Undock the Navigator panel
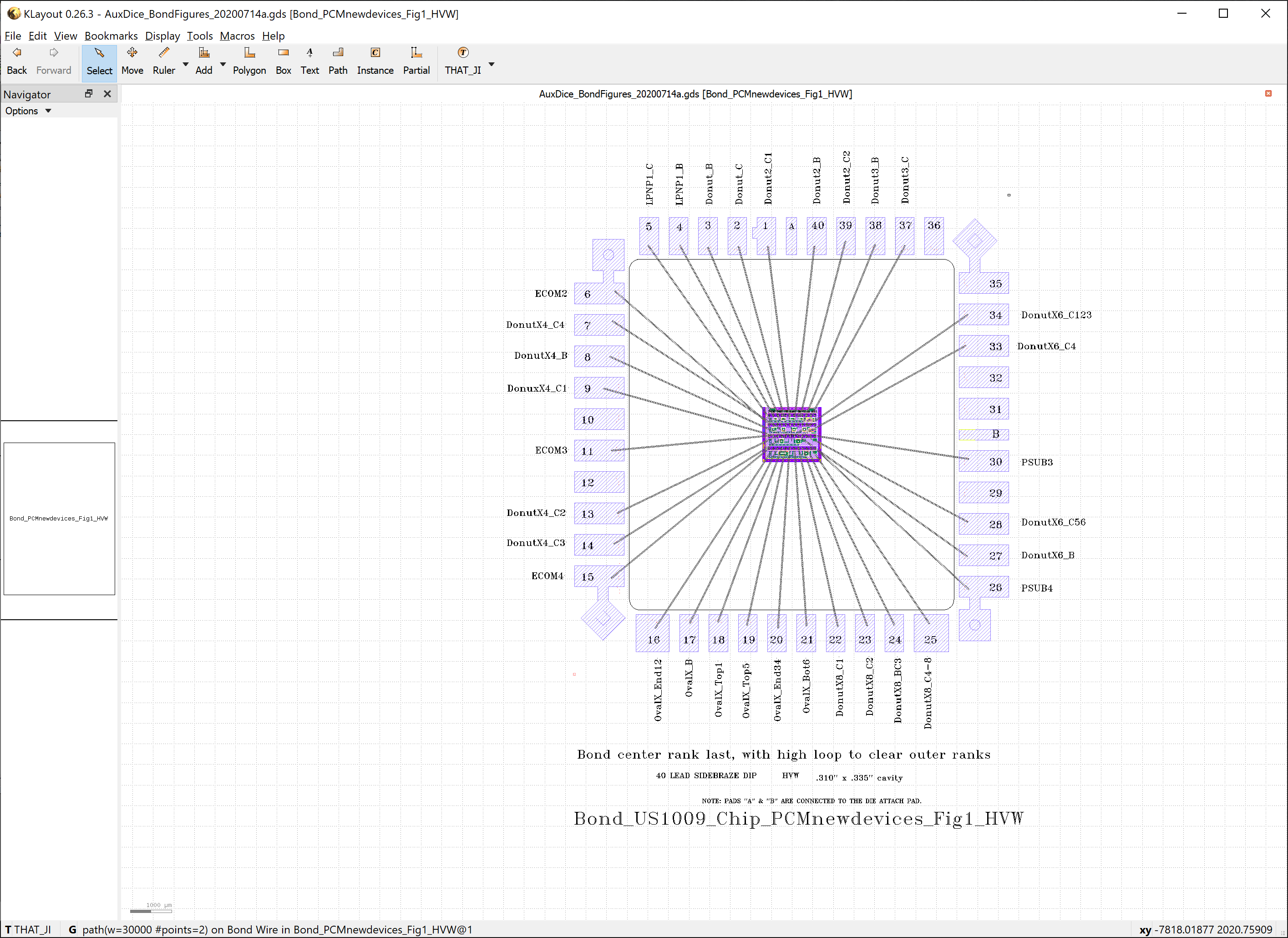 (x=89, y=94)
